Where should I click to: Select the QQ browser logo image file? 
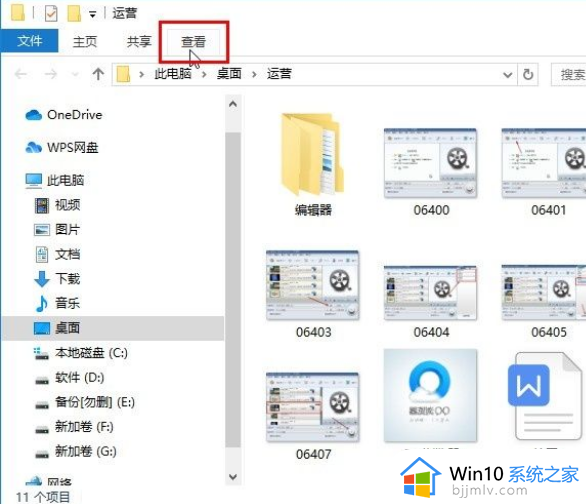[x=431, y=395]
